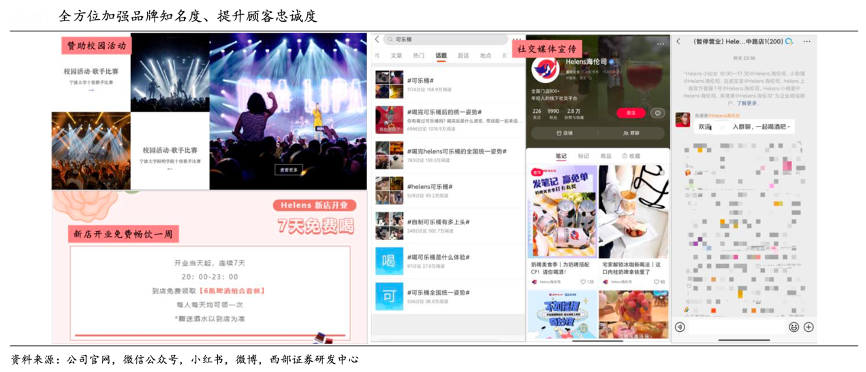Open the emoji picker in the chat bar
The height and width of the screenshot is (372, 866).
click(x=794, y=327)
